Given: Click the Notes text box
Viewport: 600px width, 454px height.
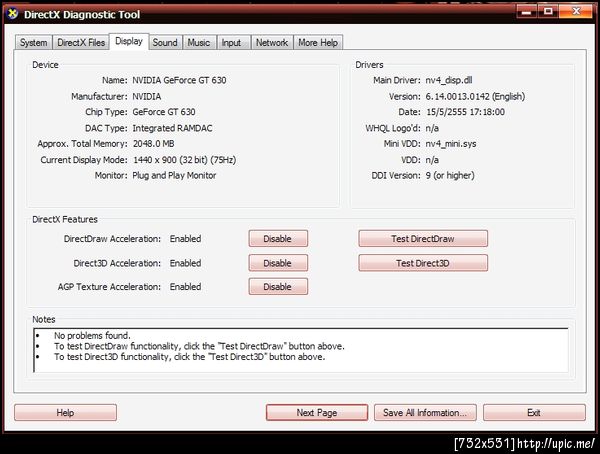Looking at the screenshot, I should point(301,350).
